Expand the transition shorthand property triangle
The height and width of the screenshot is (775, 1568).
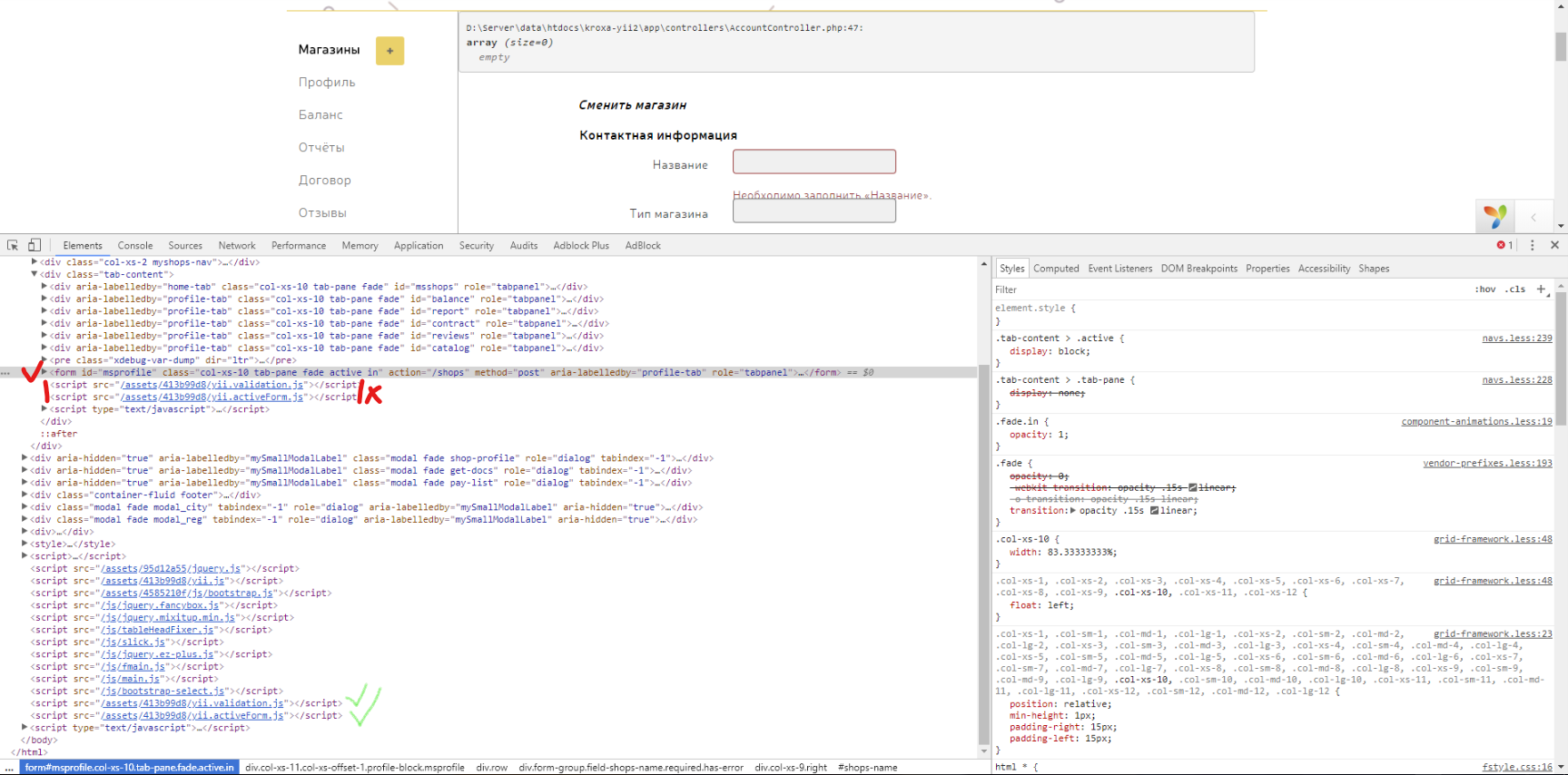coord(1073,511)
